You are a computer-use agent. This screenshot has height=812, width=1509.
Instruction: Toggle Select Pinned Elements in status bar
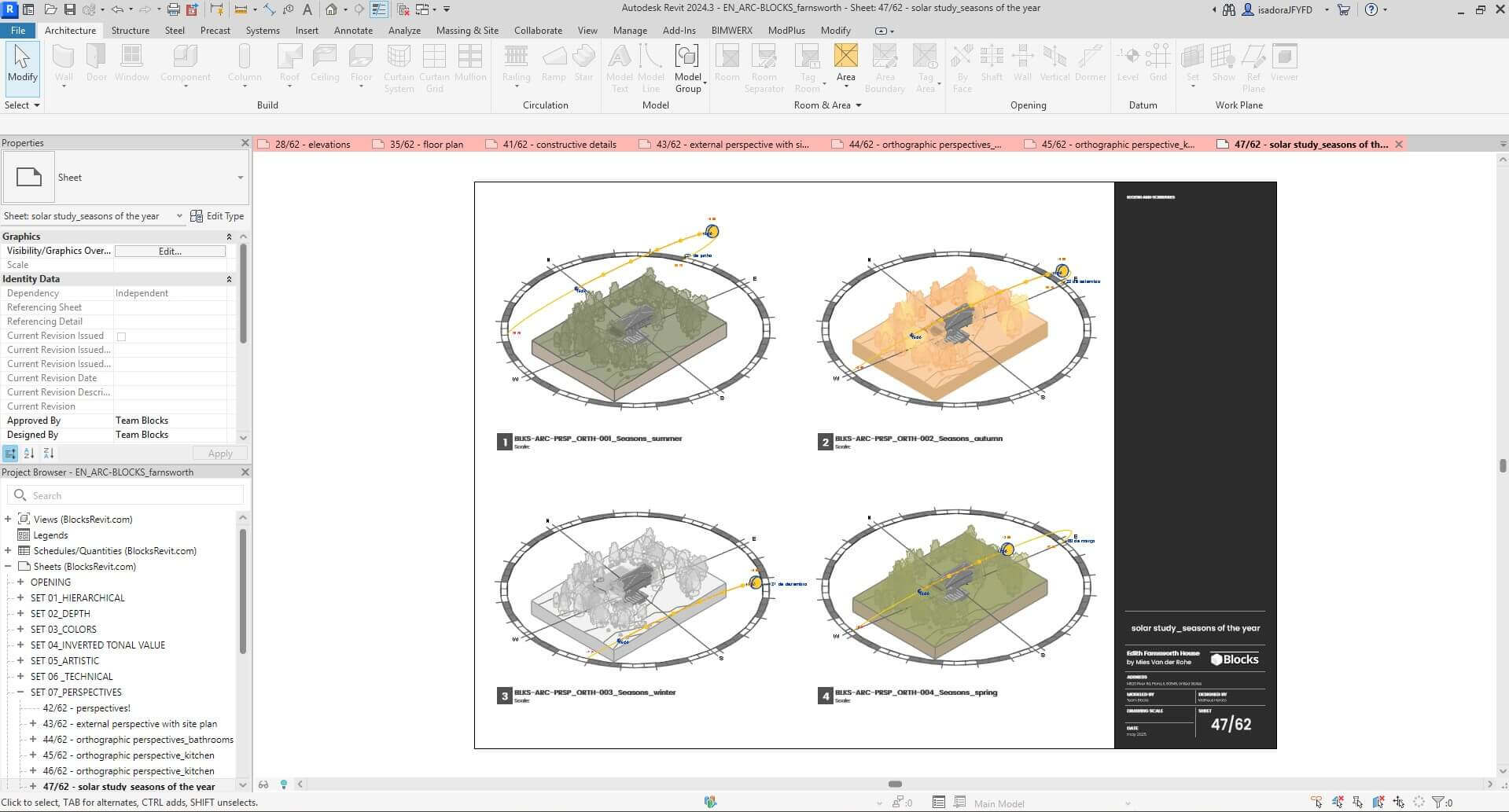(x=1358, y=803)
